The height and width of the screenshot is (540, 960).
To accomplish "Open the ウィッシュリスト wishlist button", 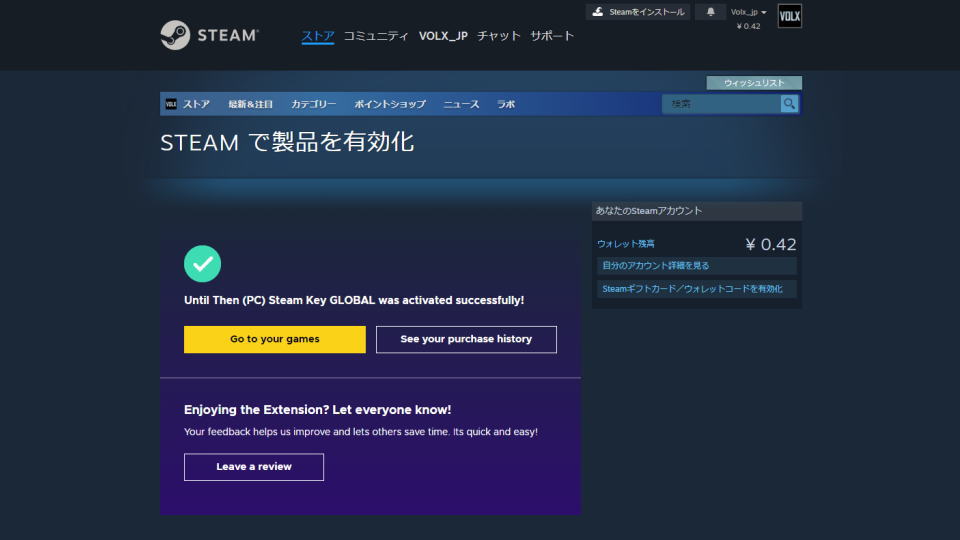I will (x=754, y=83).
